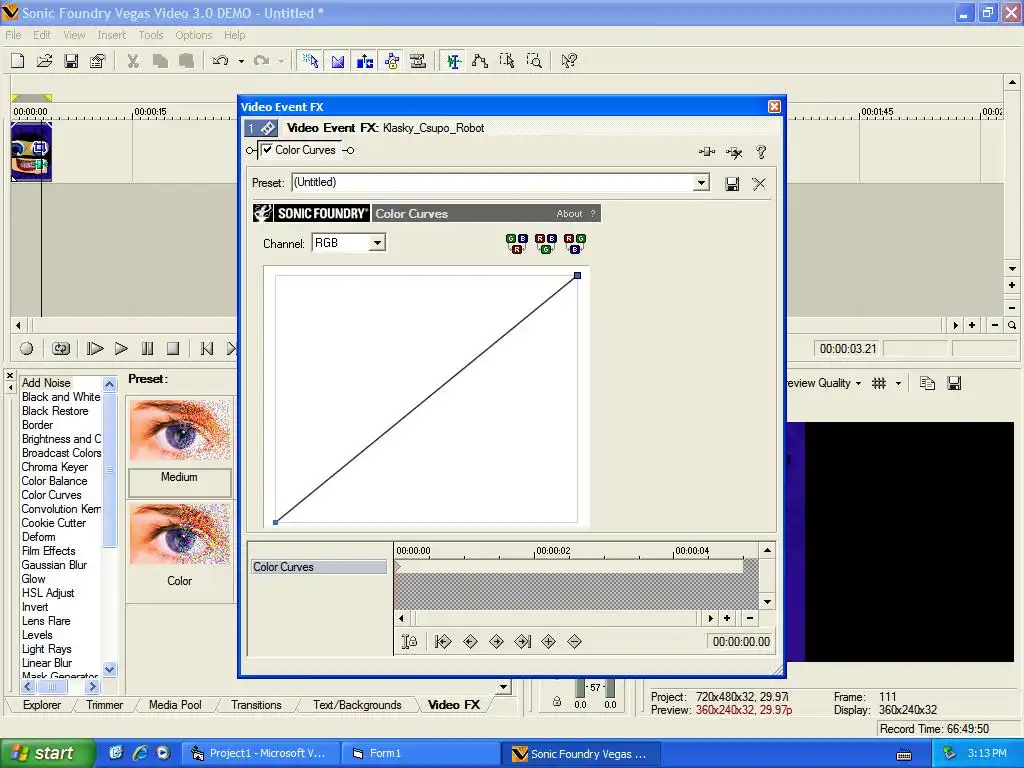The image size is (1024, 768).
Task: Click Play From Start button
Action: pyautogui.click(x=95, y=349)
